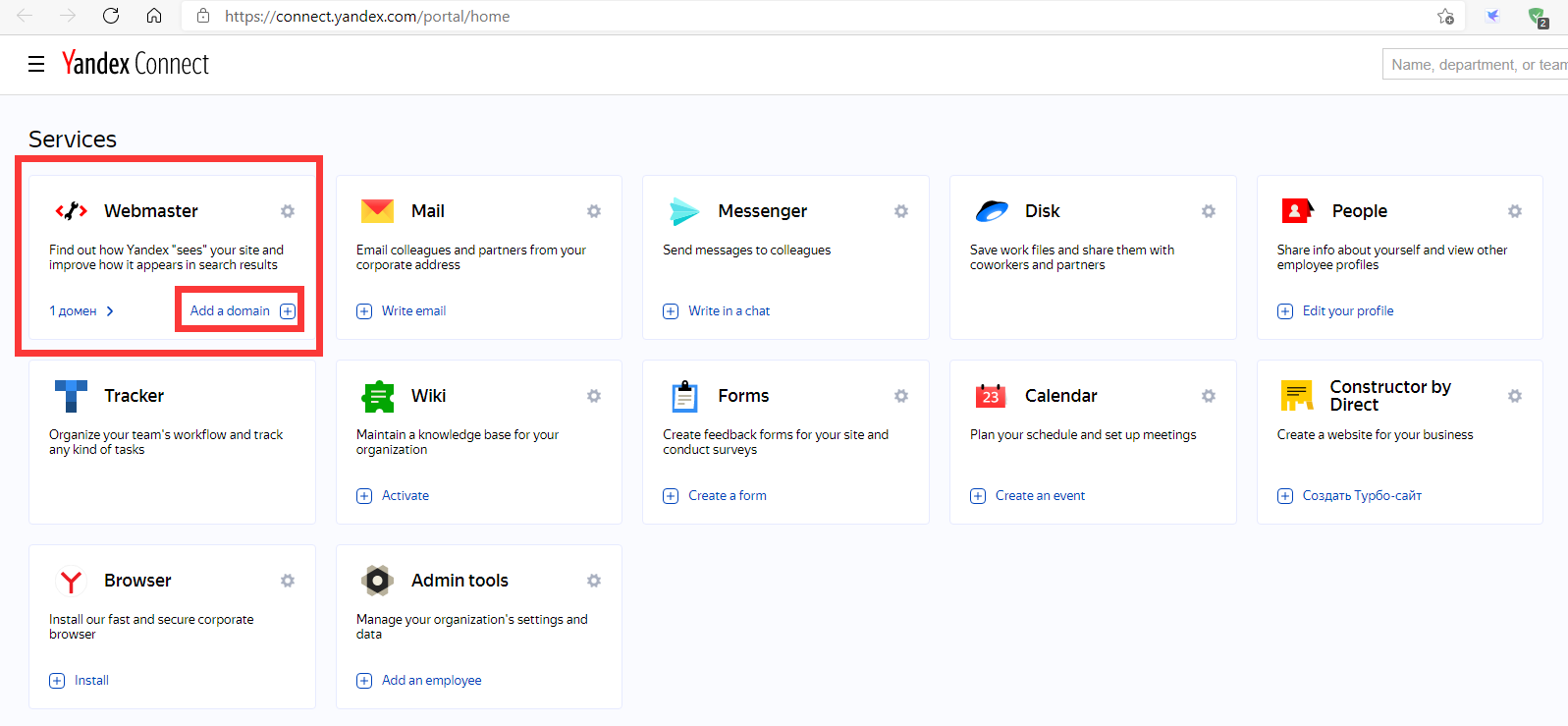Open the Disk flying saucer icon
This screenshot has height=726, width=1568.
992,211
